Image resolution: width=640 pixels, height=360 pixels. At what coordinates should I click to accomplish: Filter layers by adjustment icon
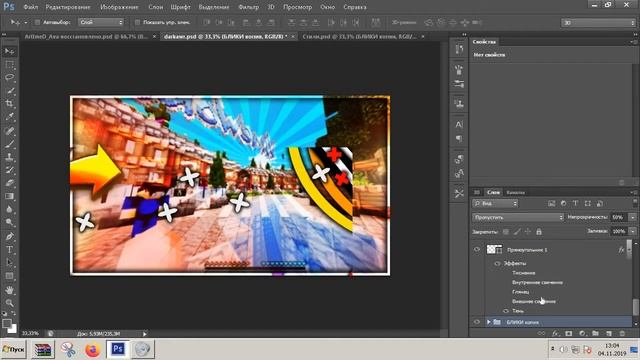563,203
